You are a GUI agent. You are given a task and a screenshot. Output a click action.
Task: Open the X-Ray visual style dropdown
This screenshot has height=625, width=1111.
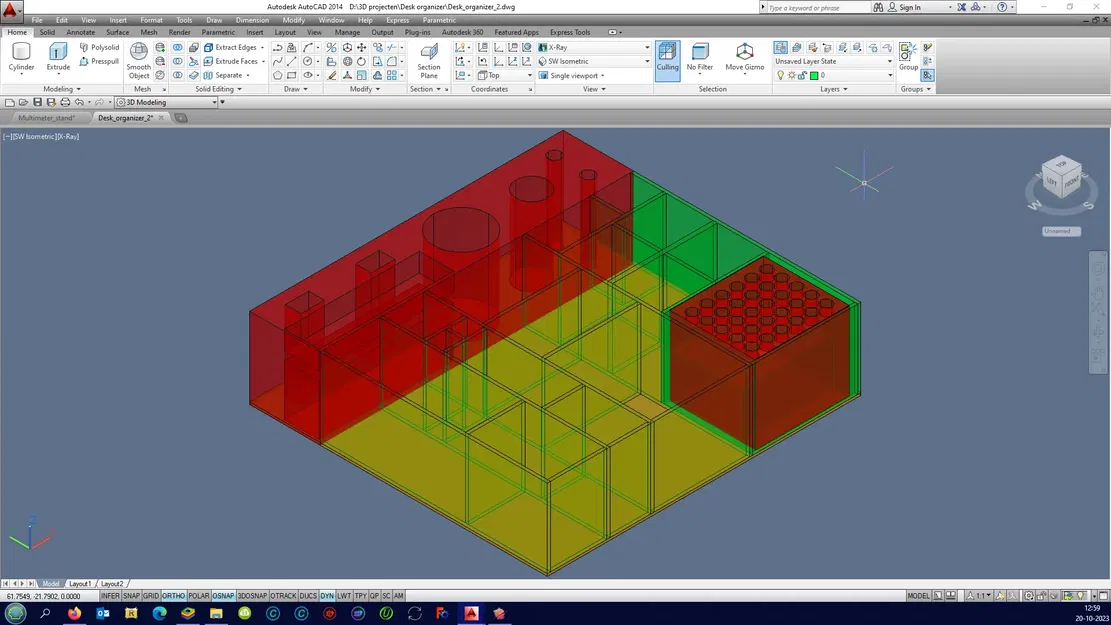(594, 47)
